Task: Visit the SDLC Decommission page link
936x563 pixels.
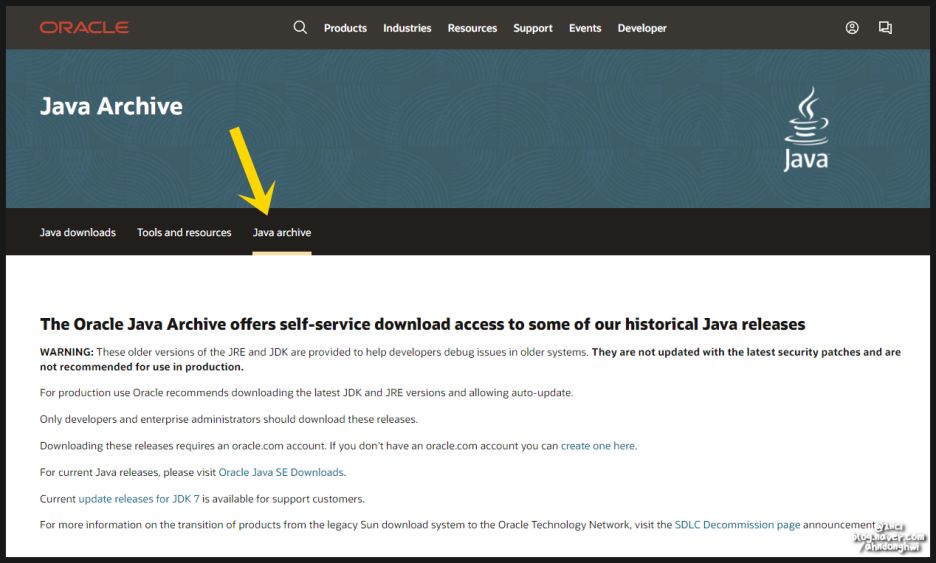Action: tap(737, 525)
